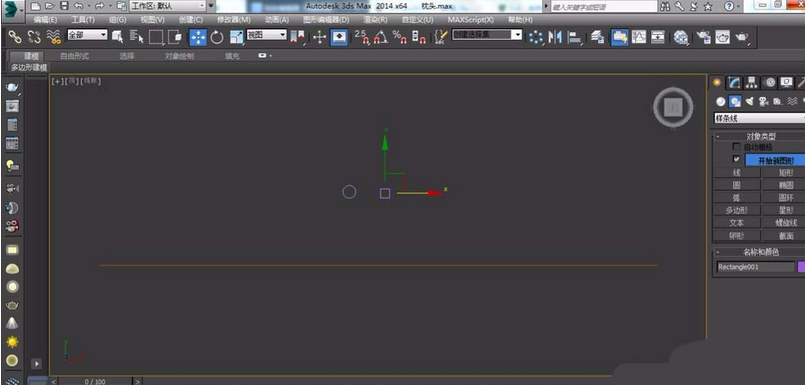This screenshot has height=385, width=805.
Task: Click the Select and Manipulate icon
Action: point(319,37)
